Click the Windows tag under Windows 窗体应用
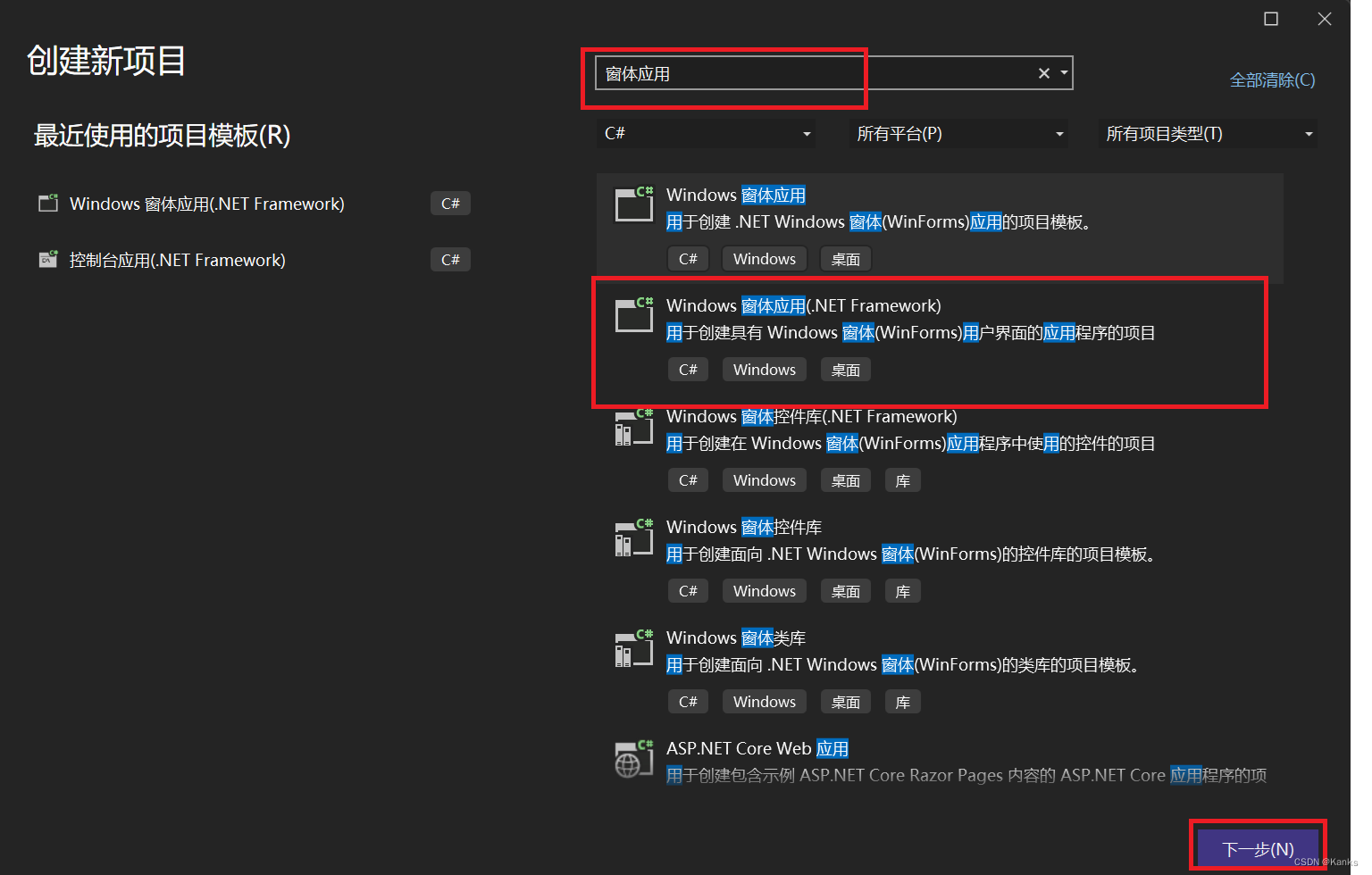 765,259
